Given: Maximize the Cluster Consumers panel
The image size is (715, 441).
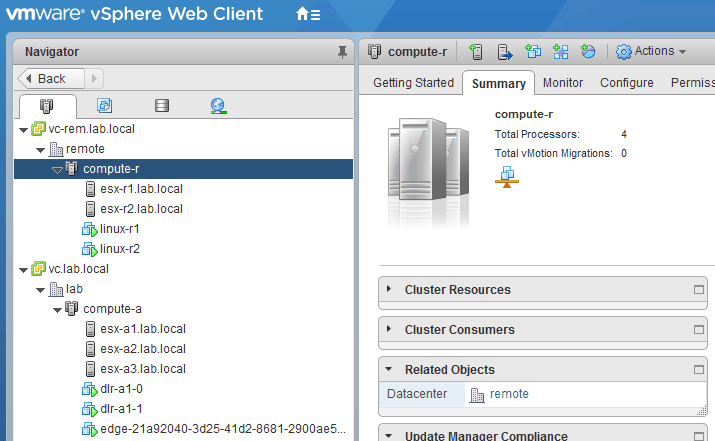Looking at the screenshot, I should (698, 329).
